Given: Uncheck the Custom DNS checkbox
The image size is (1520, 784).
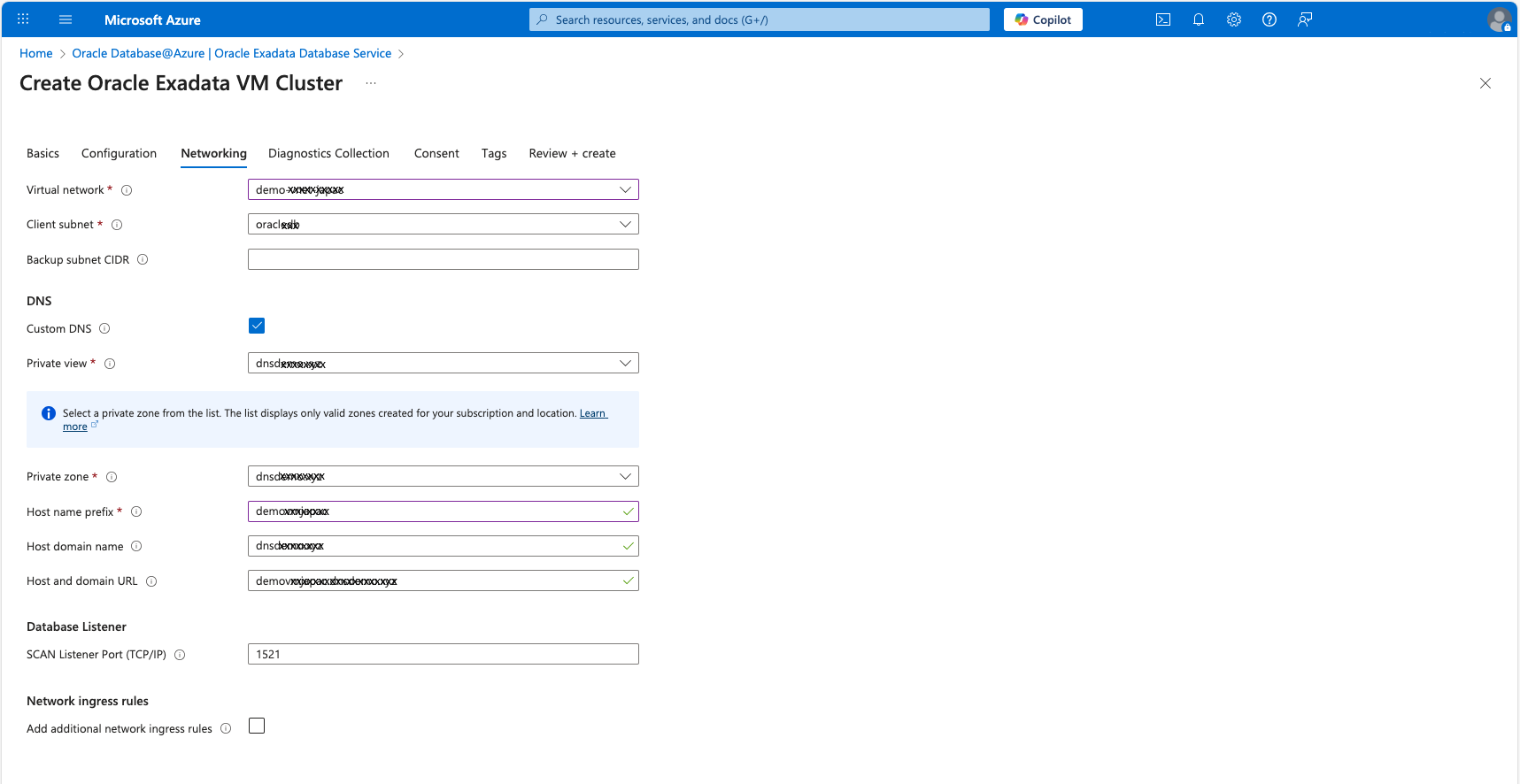Looking at the screenshot, I should click(257, 326).
